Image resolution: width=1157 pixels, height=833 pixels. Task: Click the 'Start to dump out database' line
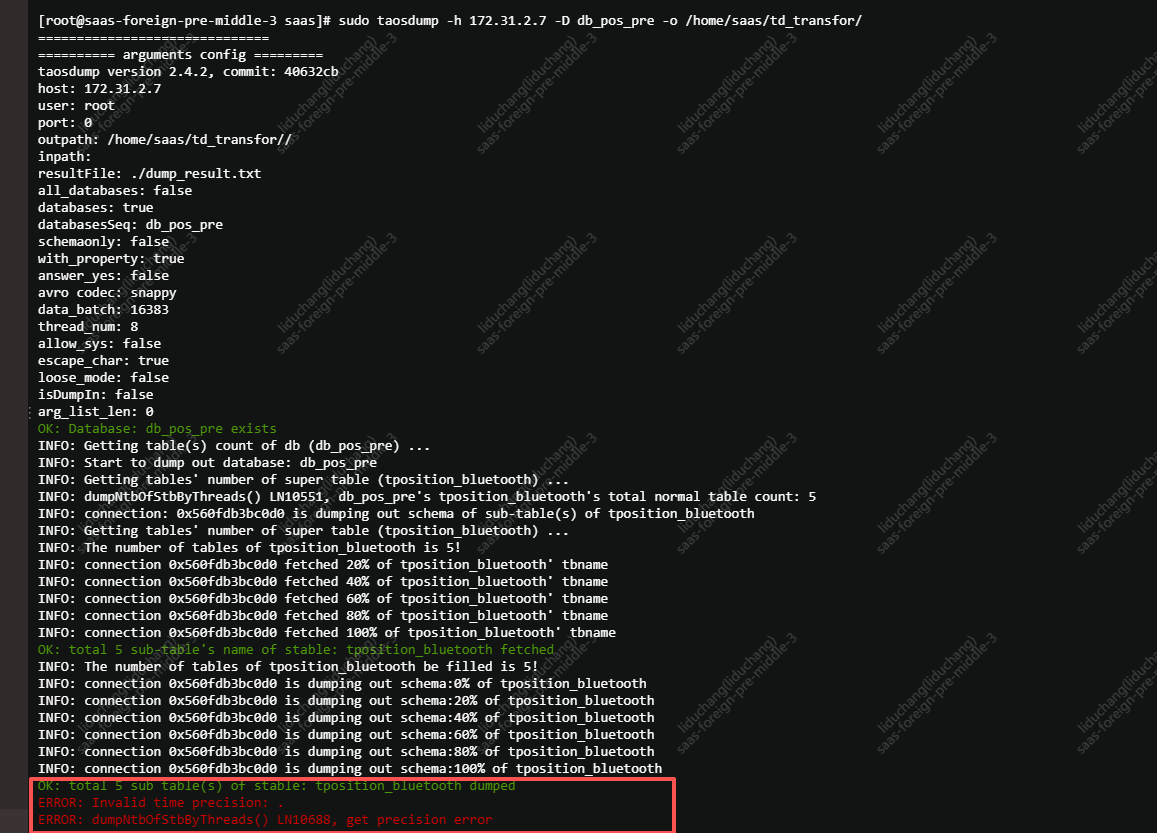(207, 462)
